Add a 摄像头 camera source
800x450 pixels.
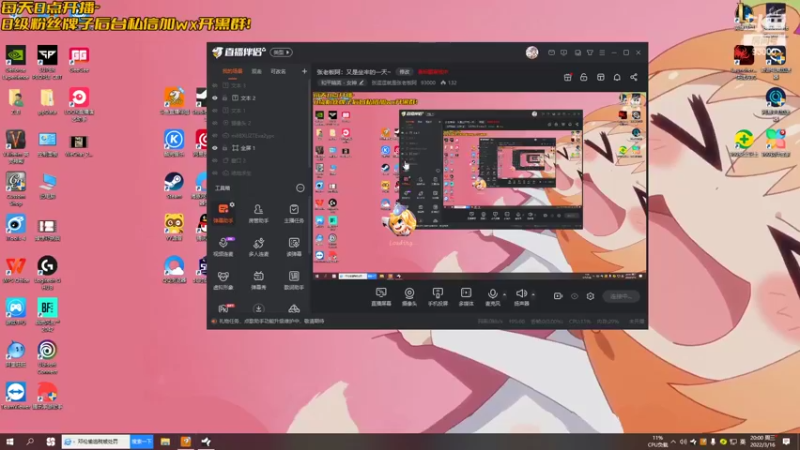pyautogui.click(x=409, y=296)
